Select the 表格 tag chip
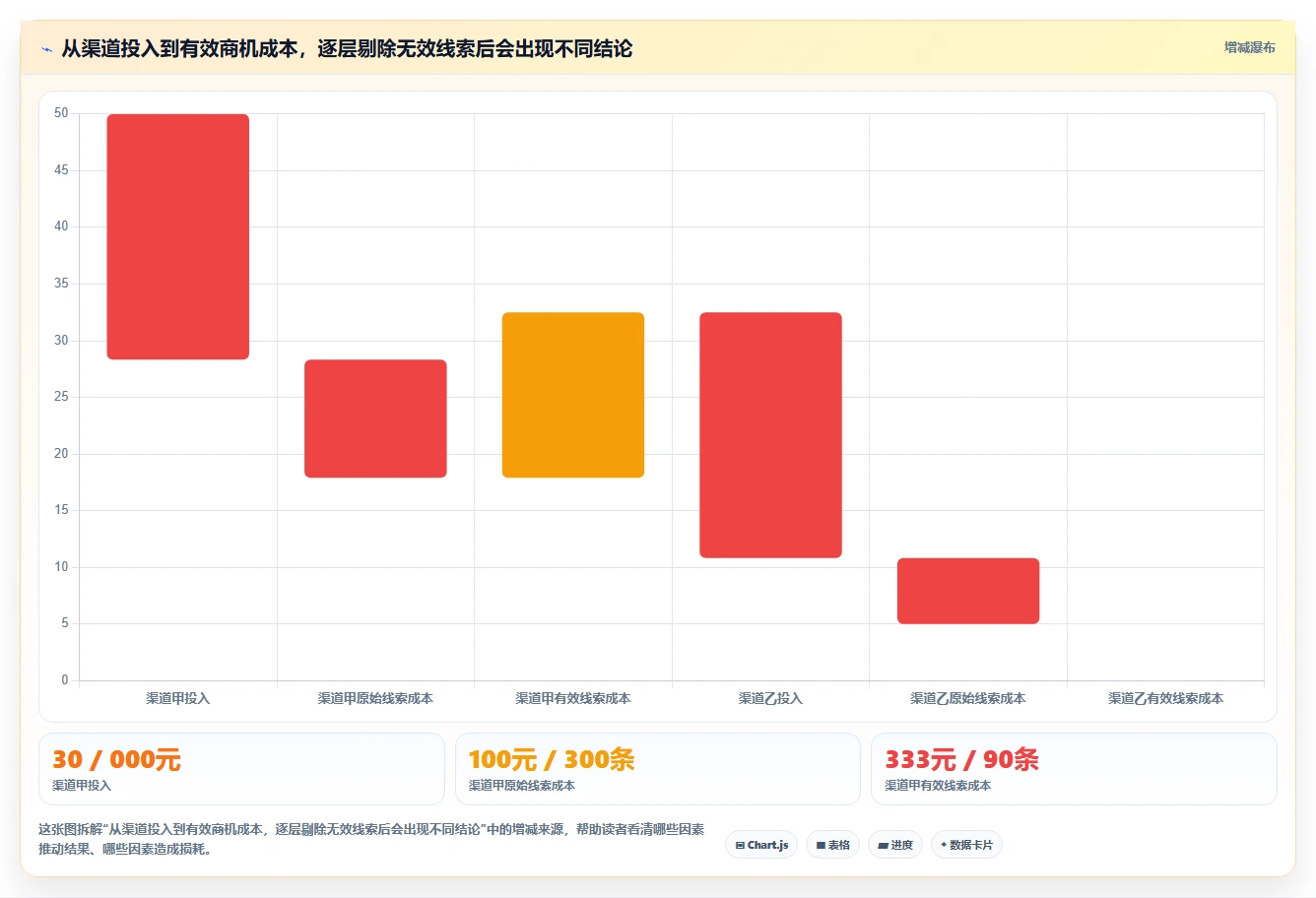The height and width of the screenshot is (898, 1316). tap(832, 845)
